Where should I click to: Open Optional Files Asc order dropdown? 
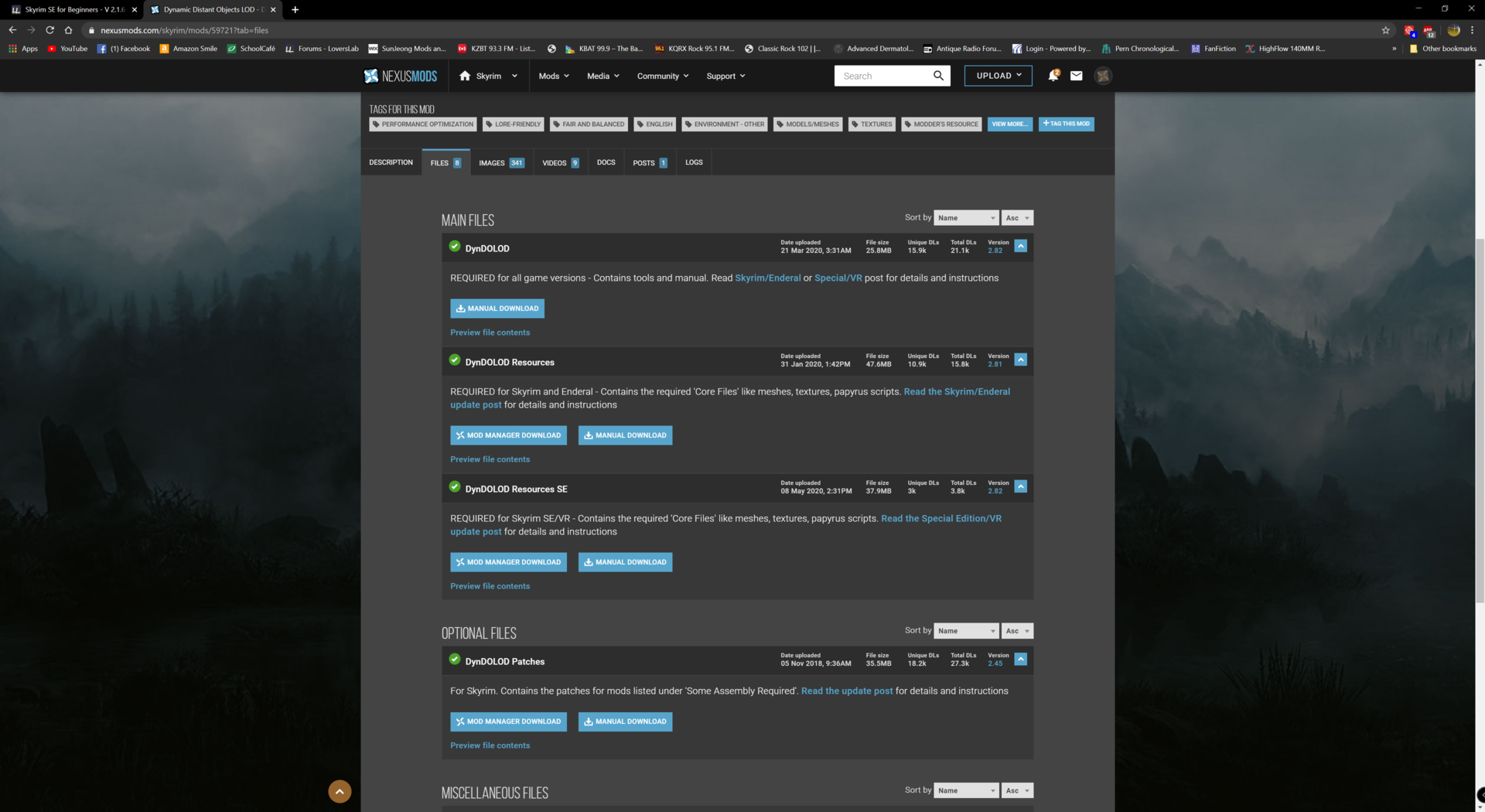tap(1018, 631)
